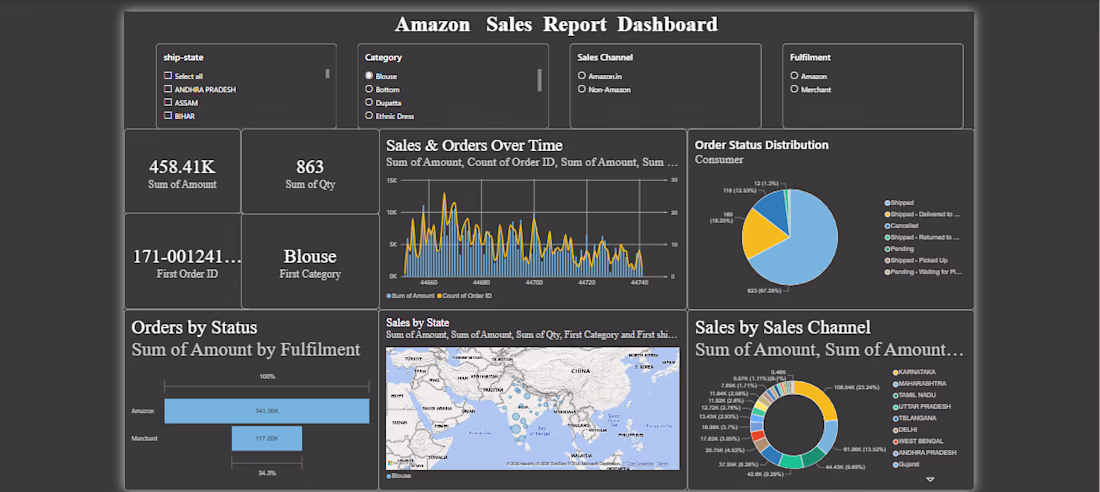
Task: Check the ANDHRA PRADESH ship-state box
Action: point(168,89)
